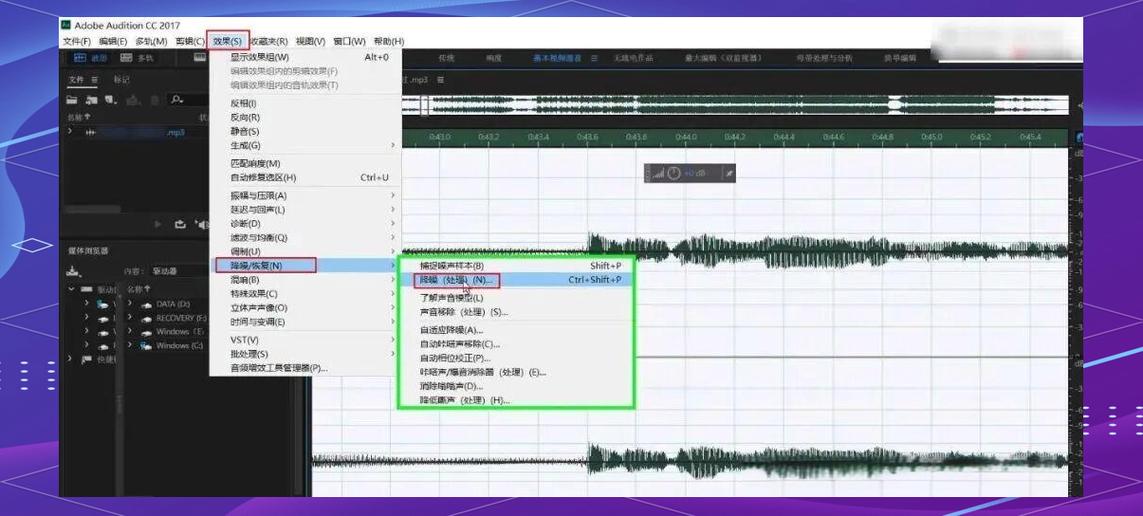The height and width of the screenshot is (516, 1143).
Task: Open the 滤波与均衡(Q) submenu
Action: pyautogui.click(x=305, y=238)
